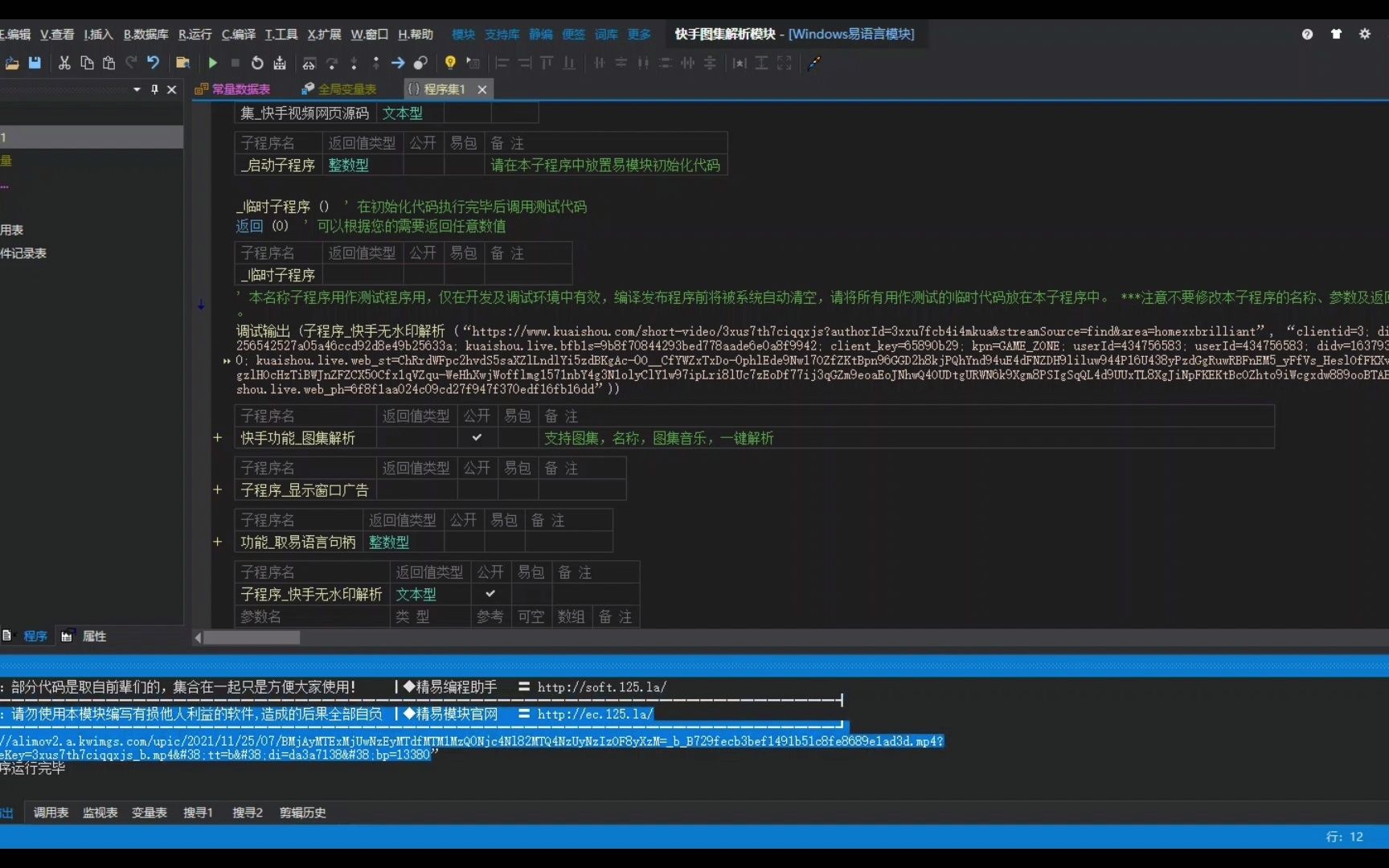Click the 公开 cell of 功能_取易语言句柄 row
This screenshot has height=868, width=1389.
pos(463,542)
